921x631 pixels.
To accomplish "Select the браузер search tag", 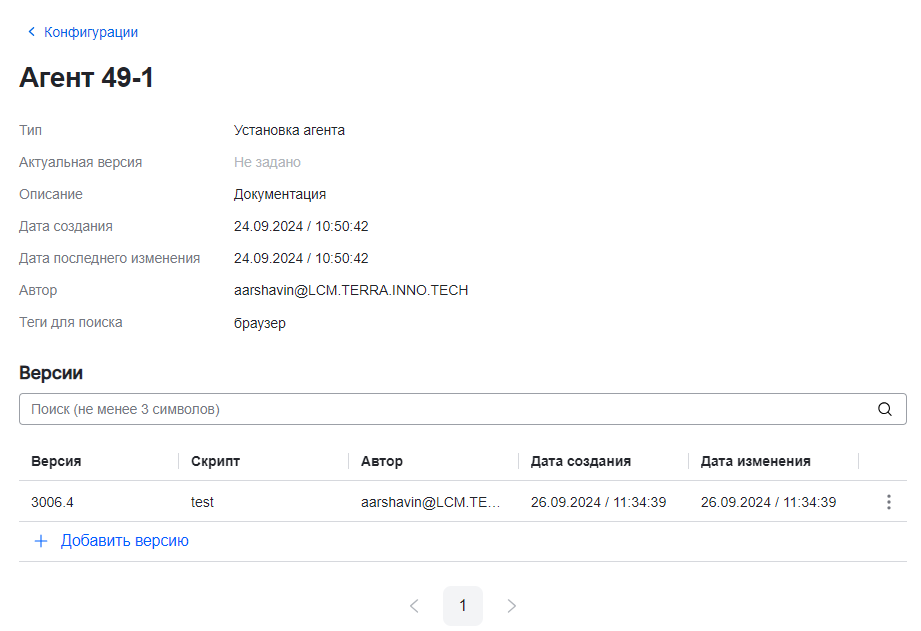I will click(x=260, y=323).
